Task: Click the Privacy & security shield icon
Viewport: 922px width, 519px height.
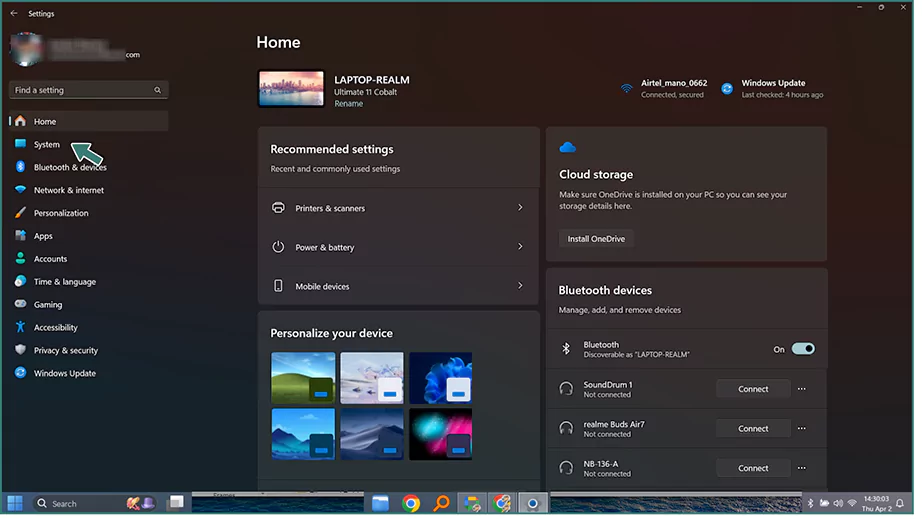Action: tap(21, 352)
